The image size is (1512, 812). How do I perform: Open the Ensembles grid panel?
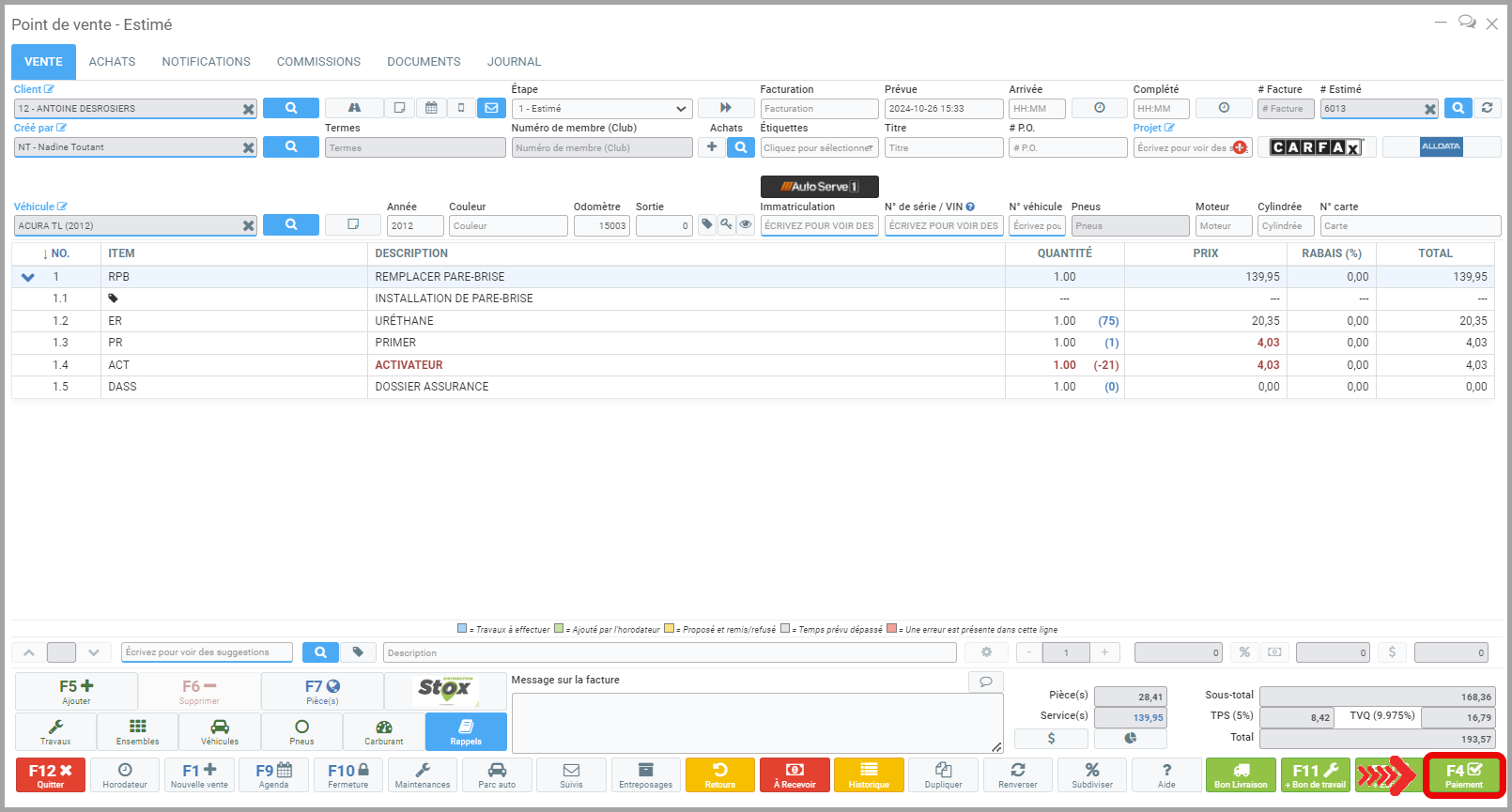tap(137, 731)
